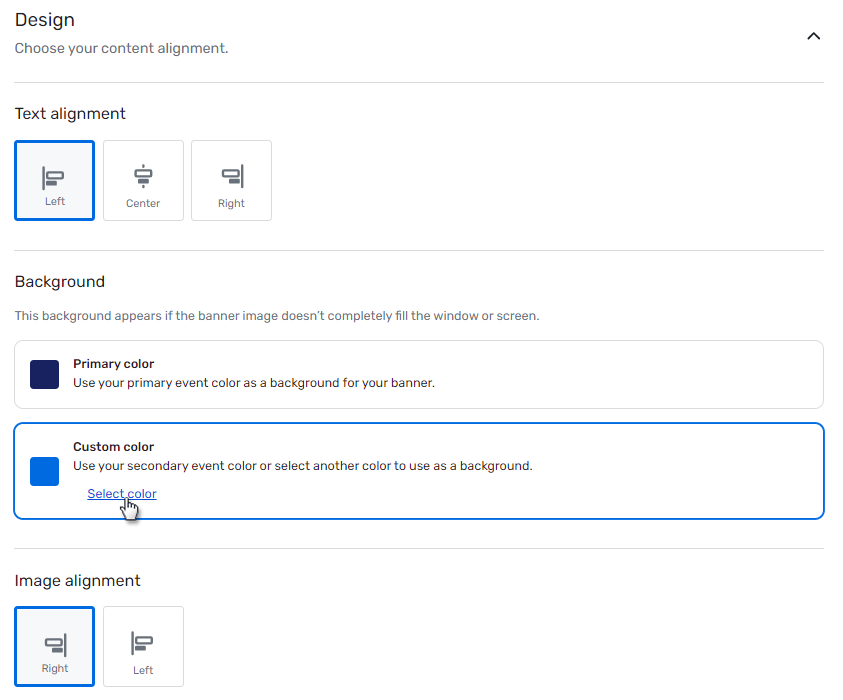Click the Design section heading
Screen dimensions: 843x700
point(45,20)
